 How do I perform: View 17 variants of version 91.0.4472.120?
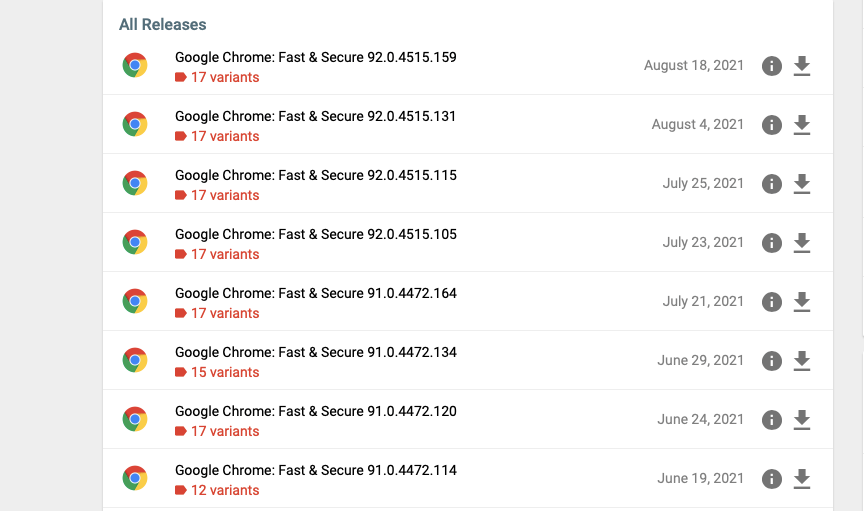click(217, 431)
